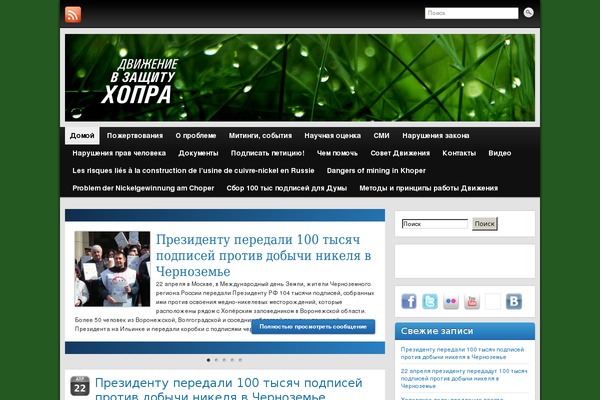Open the Совет Движения menu item
Image resolution: width=600 pixels, height=400 pixels.
pos(400,153)
